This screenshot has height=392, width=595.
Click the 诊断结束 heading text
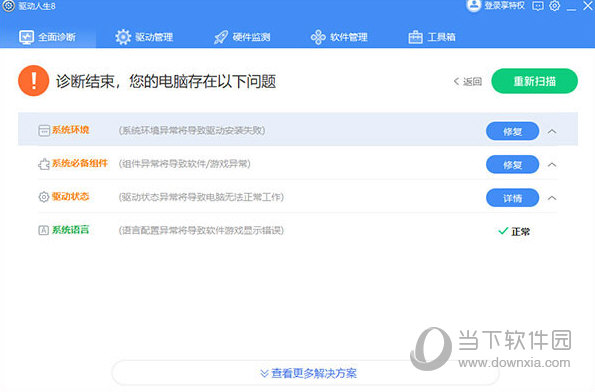166,81
